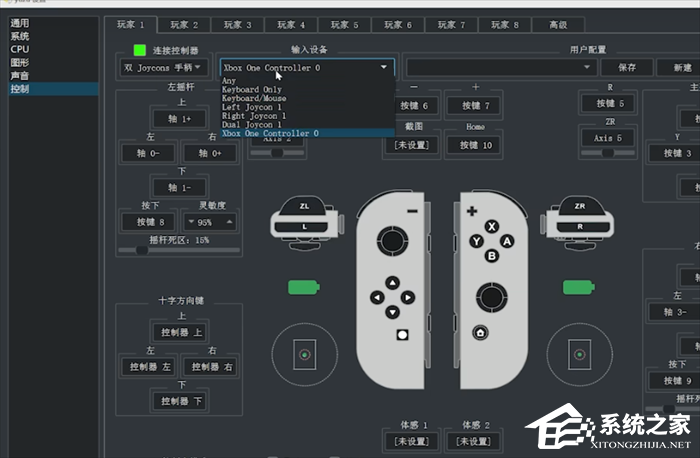
Task: Set the unassigned 截图 screenshot binding
Action: click(x=412, y=145)
